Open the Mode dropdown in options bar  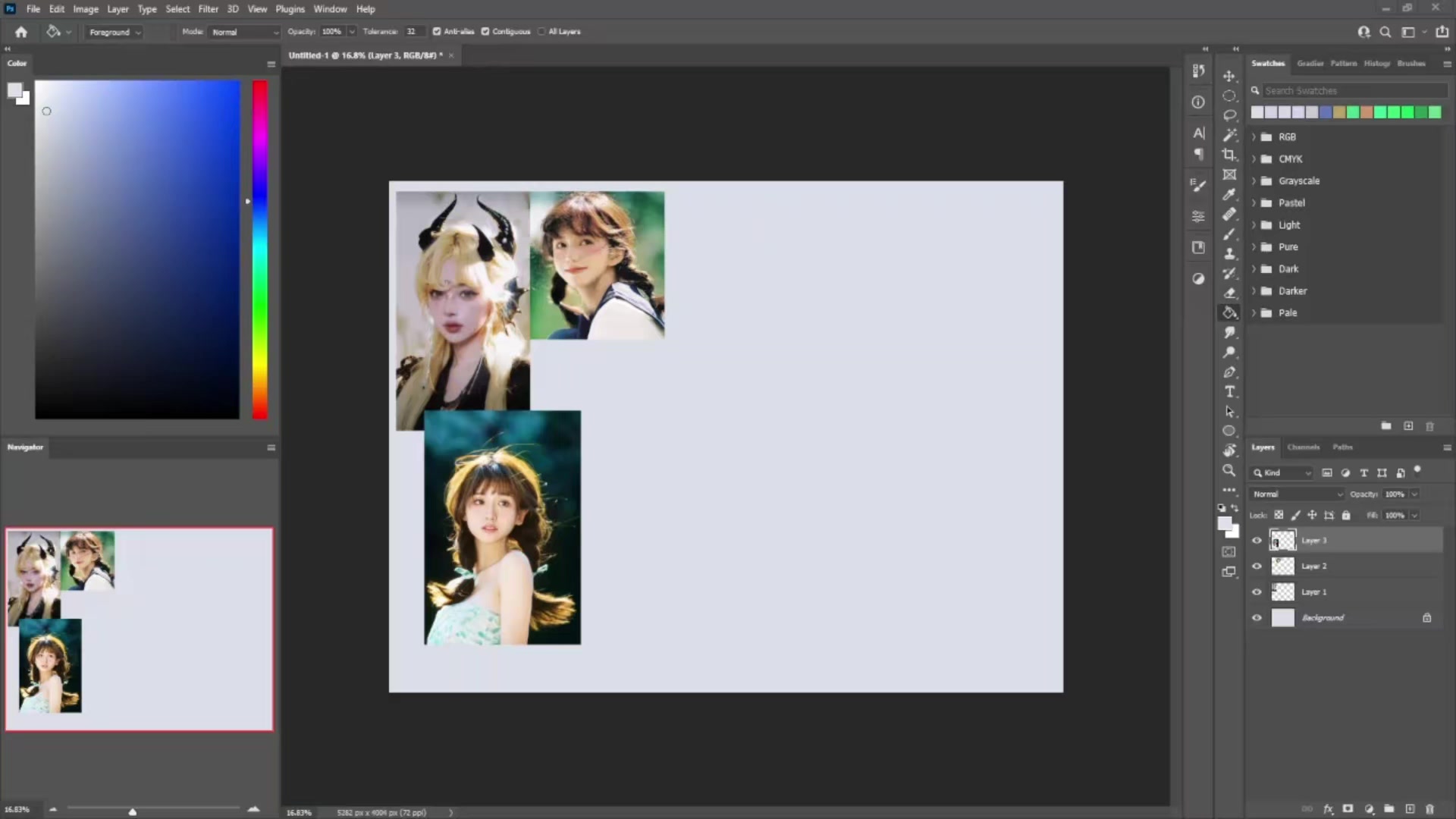(x=244, y=32)
